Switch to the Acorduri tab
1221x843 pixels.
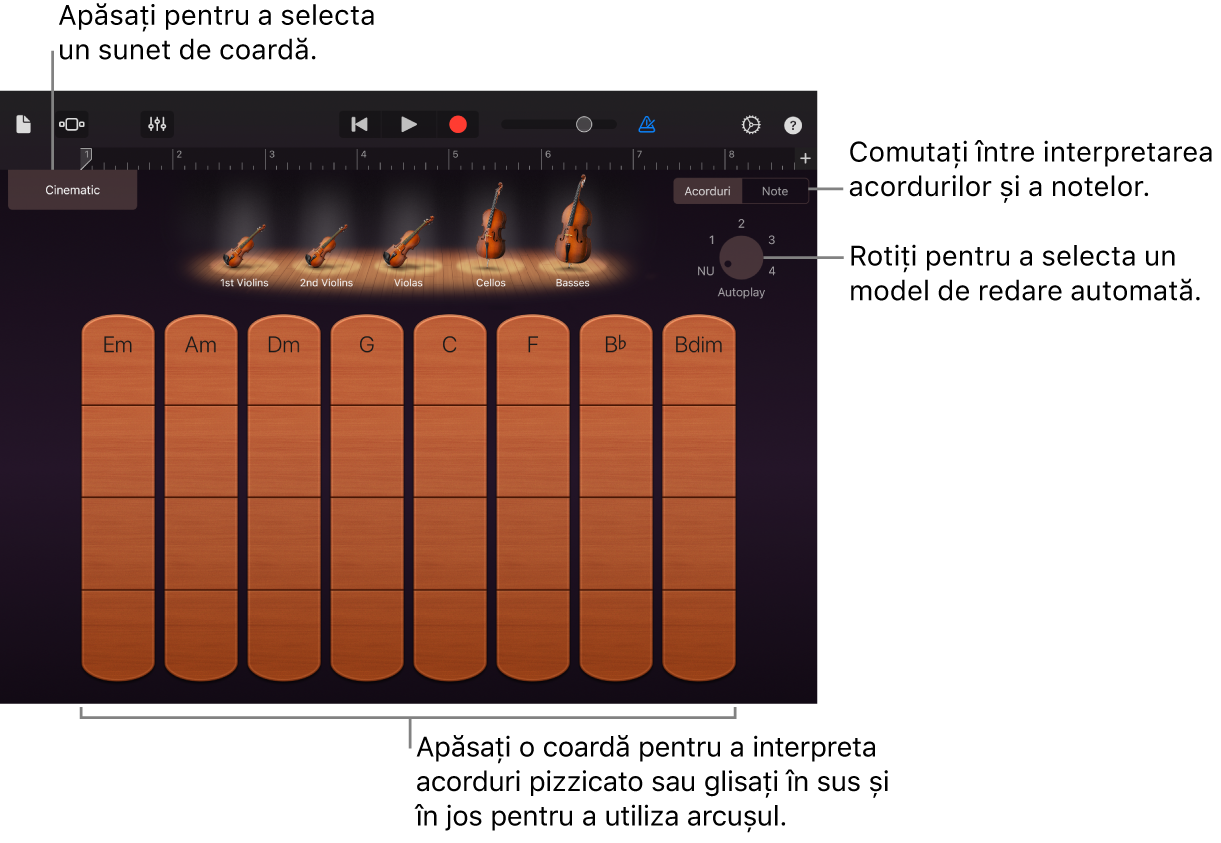(707, 190)
